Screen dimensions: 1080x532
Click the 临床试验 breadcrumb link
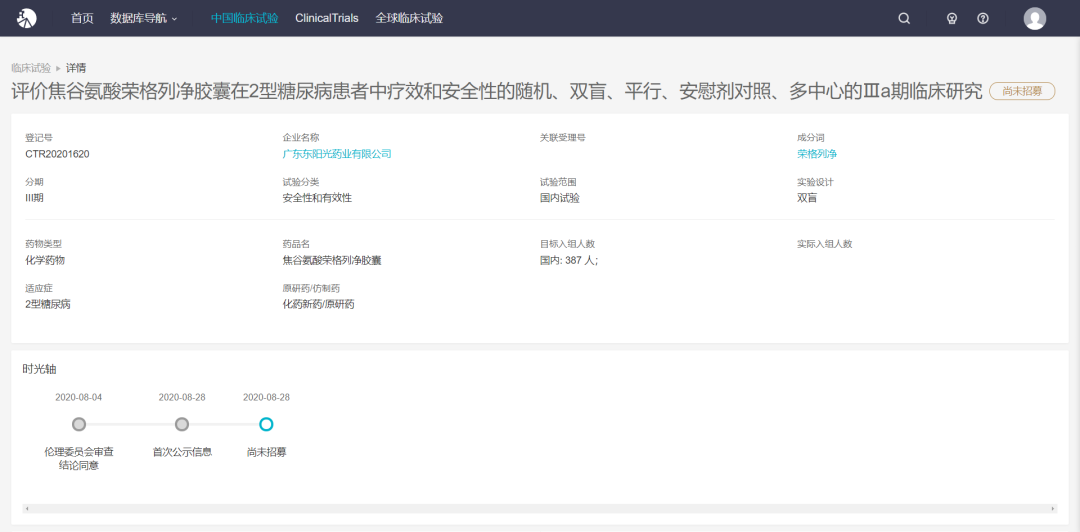click(31, 68)
